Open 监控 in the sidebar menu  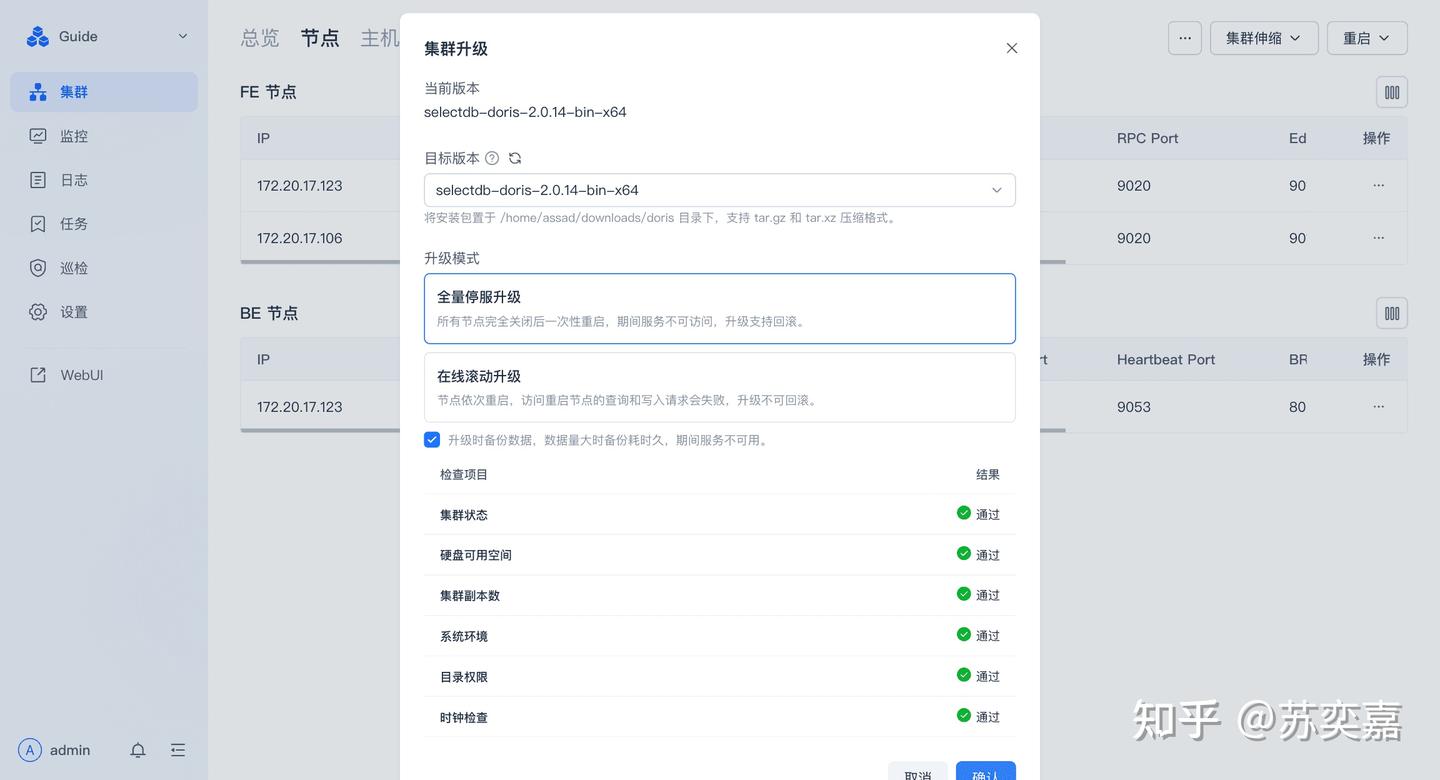(x=74, y=136)
